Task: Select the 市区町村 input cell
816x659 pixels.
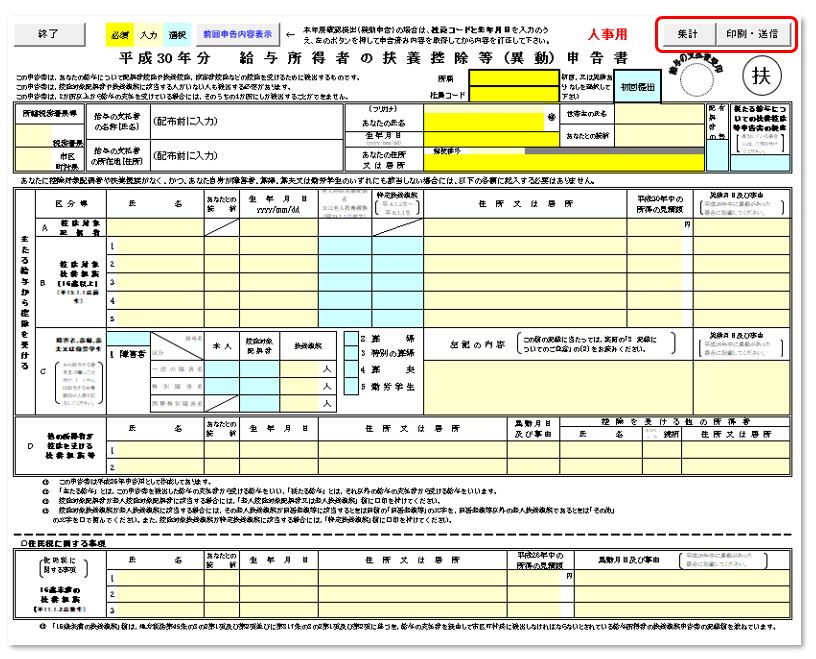Action: [x=34, y=159]
